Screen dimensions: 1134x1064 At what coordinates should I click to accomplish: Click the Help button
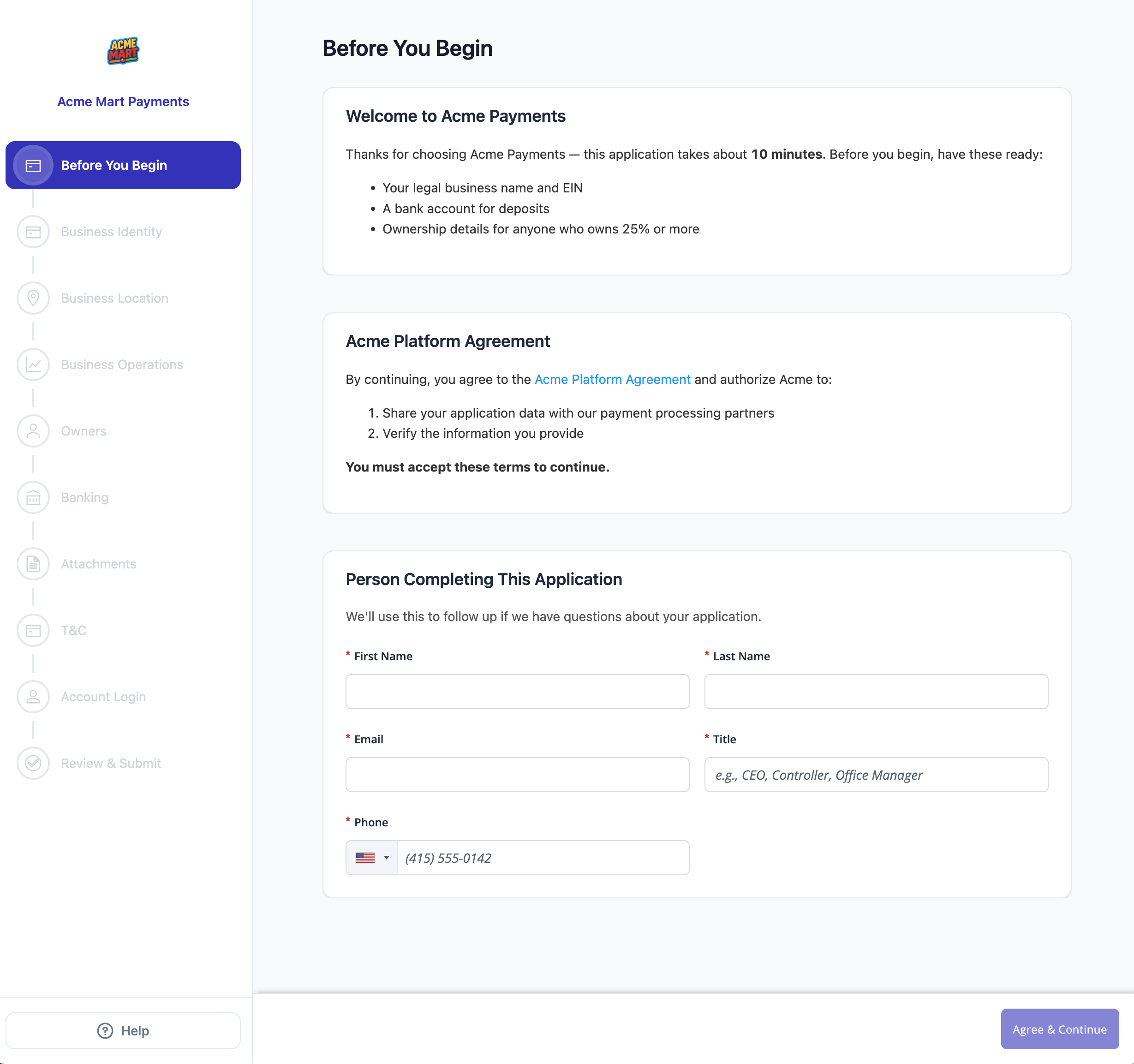pyautogui.click(x=123, y=1030)
